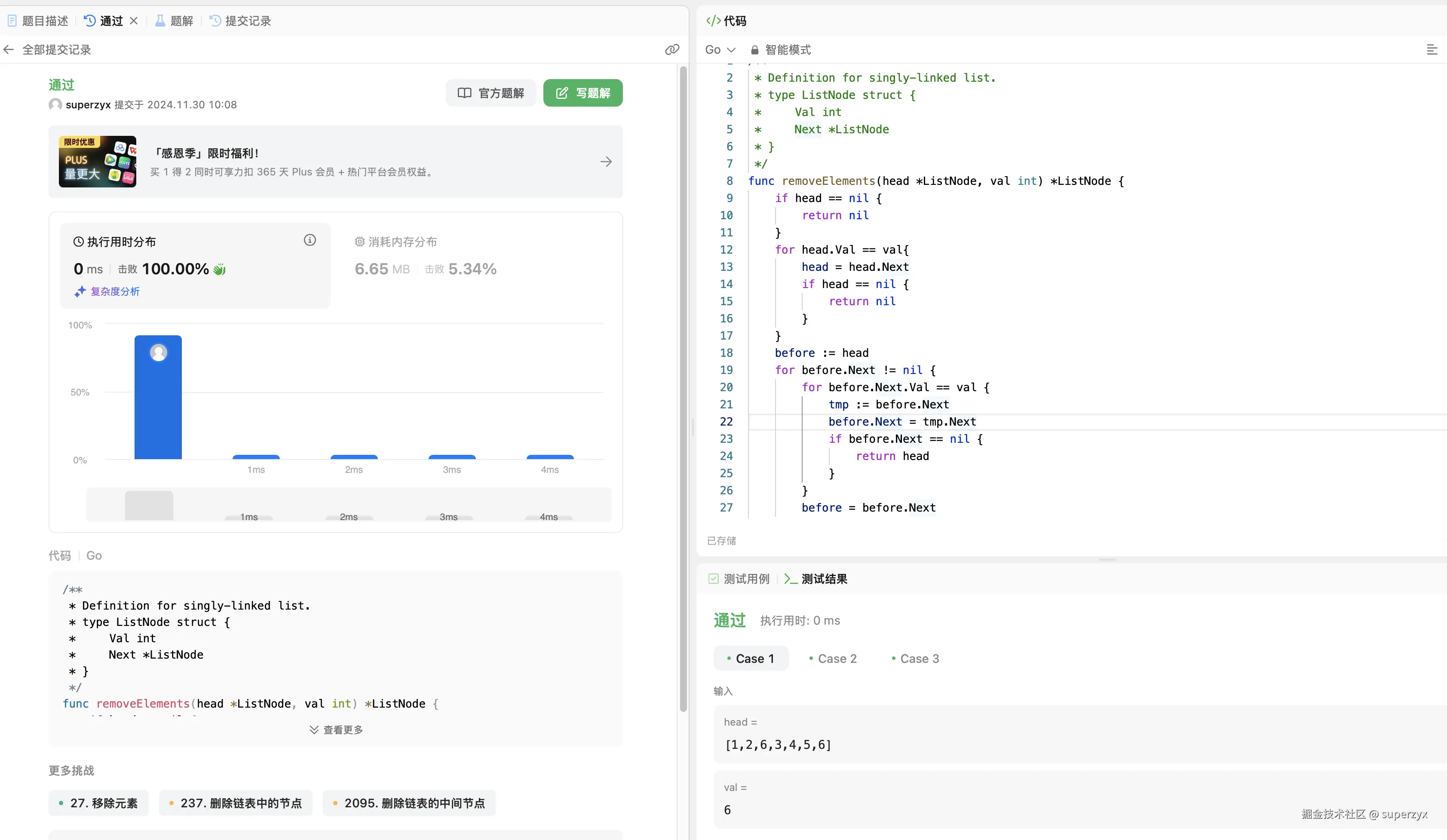
Task: Select test Case 1
Action: pyautogui.click(x=751, y=659)
